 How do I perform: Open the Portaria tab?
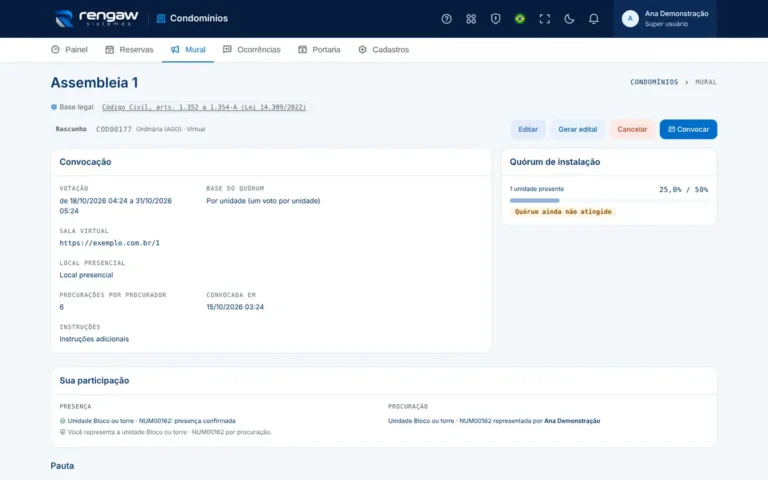tap(319, 49)
